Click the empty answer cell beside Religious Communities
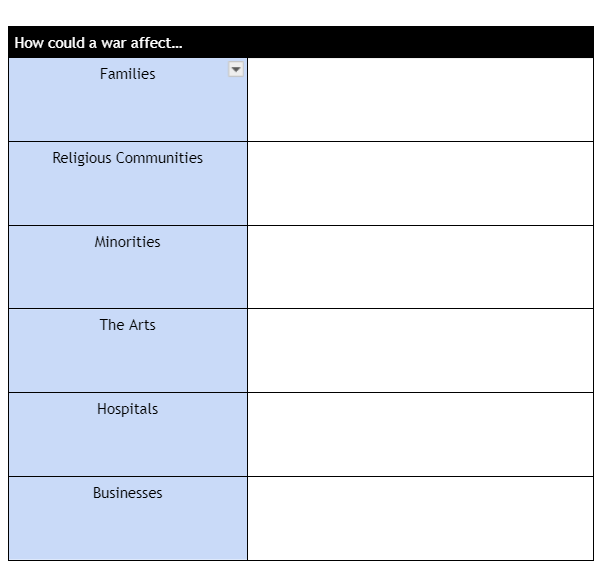The height and width of the screenshot is (571, 601). 420,184
